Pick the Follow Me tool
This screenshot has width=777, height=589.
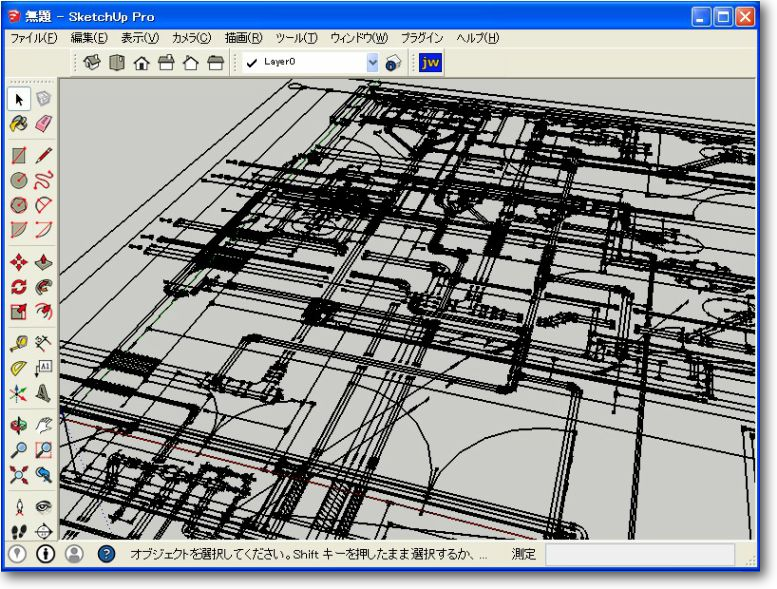[x=44, y=286]
